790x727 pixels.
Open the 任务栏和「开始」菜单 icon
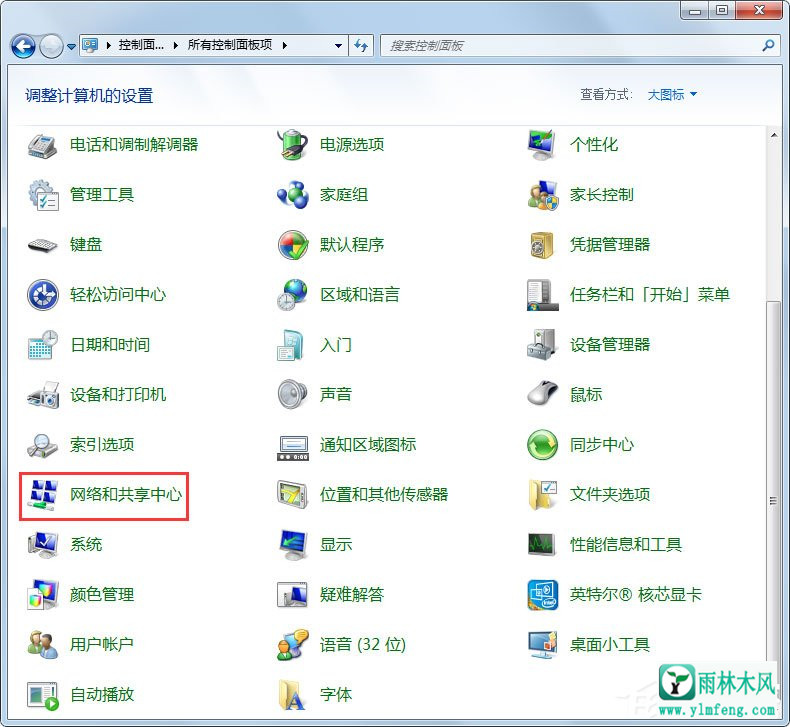[x=542, y=295]
